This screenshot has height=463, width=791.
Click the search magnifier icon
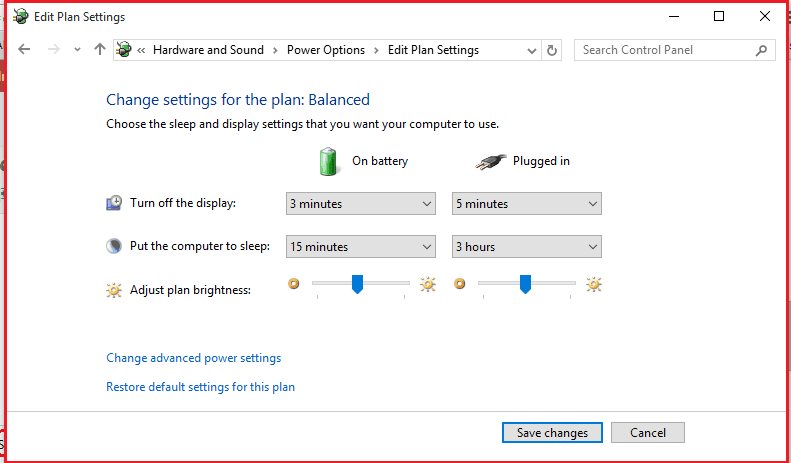(x=761, y=50)
